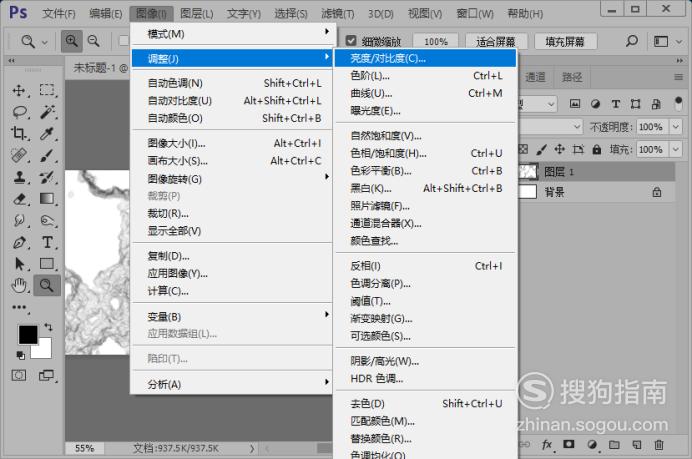Swap foreground and background colors
Viewport: 692px width, 459px height.
coord(49,327)
